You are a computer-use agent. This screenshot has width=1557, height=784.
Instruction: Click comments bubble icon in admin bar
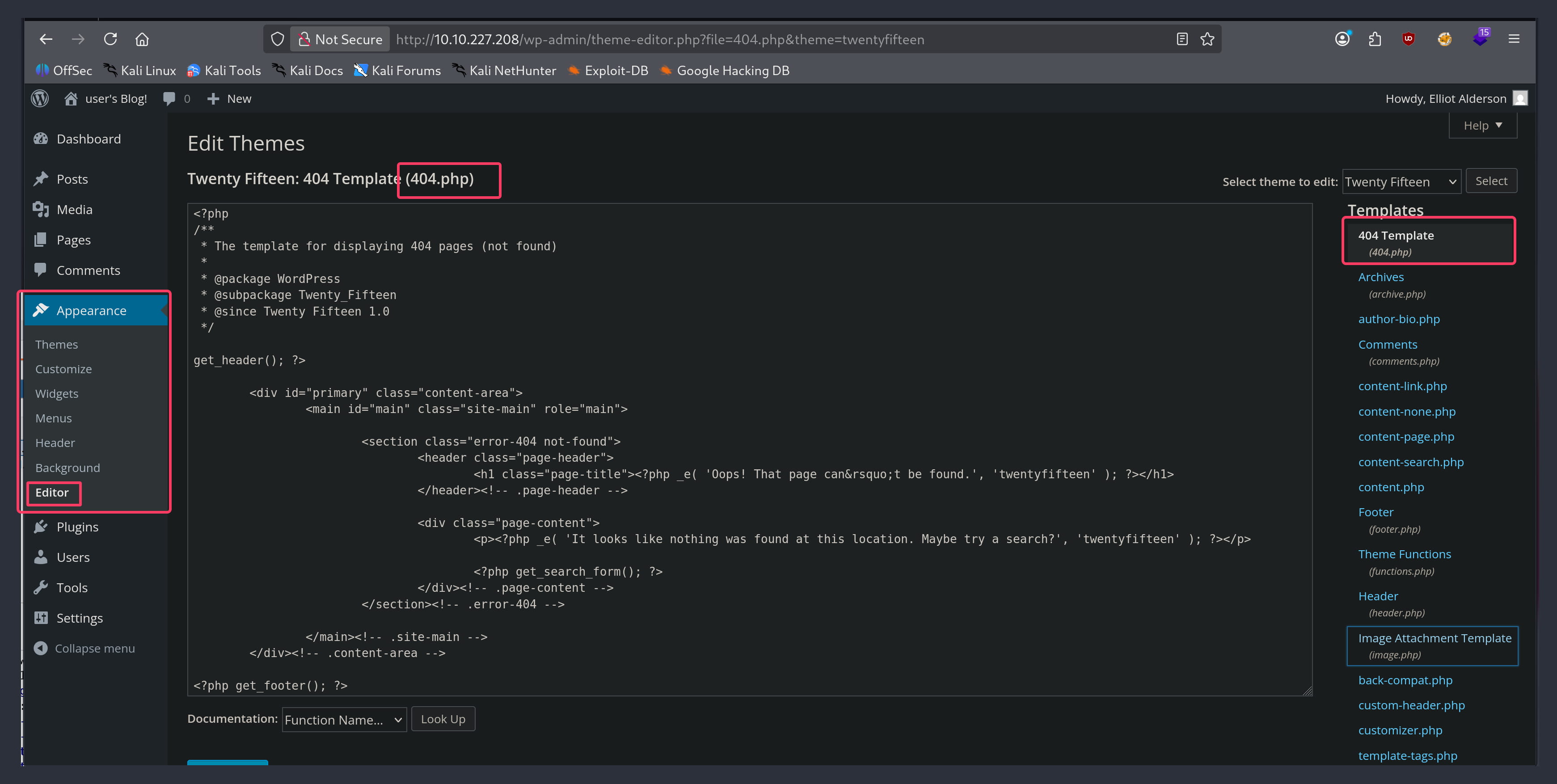[x=170, y=98]
